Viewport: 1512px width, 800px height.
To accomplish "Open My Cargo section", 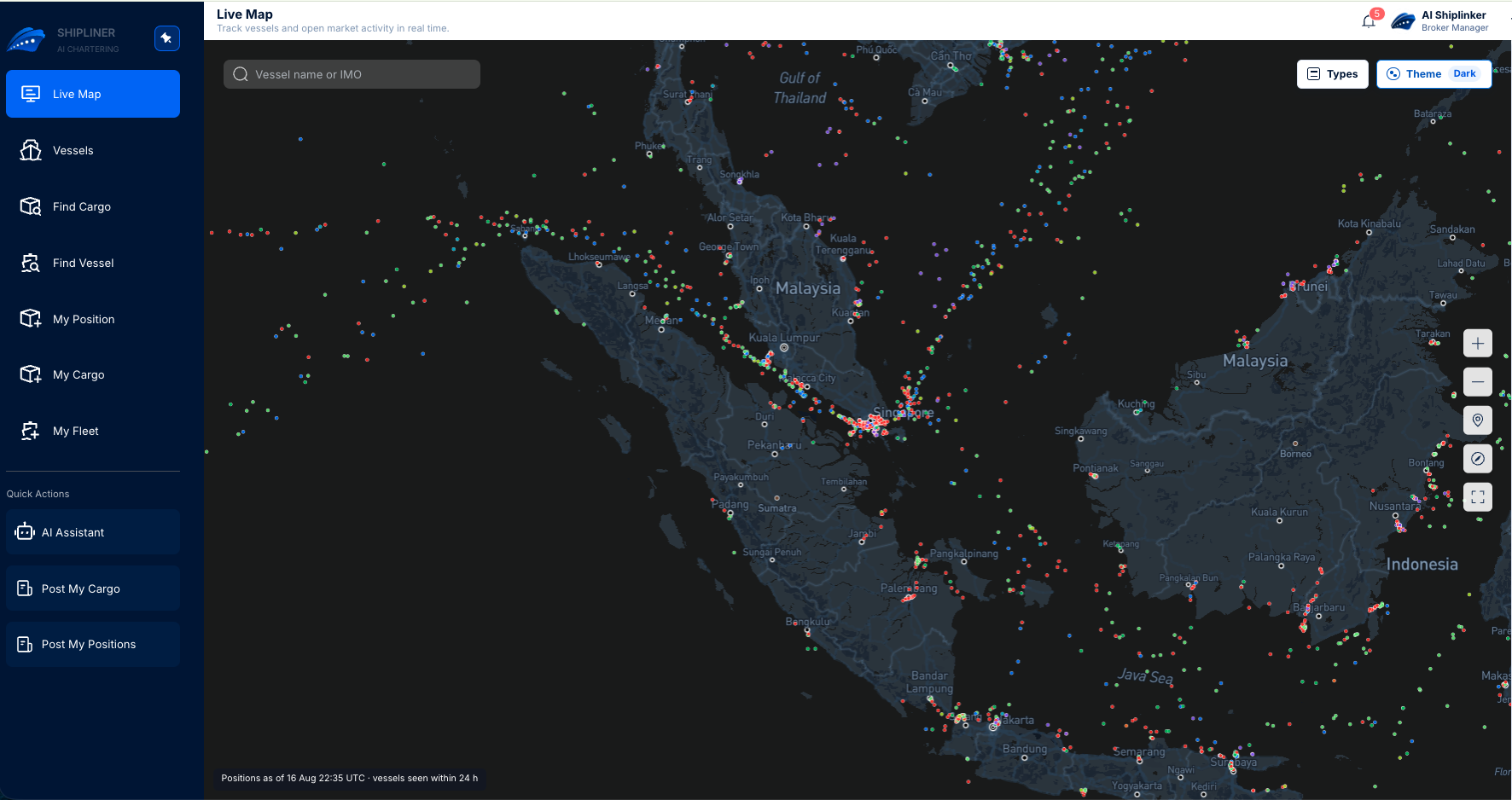I will click(93, 374).
